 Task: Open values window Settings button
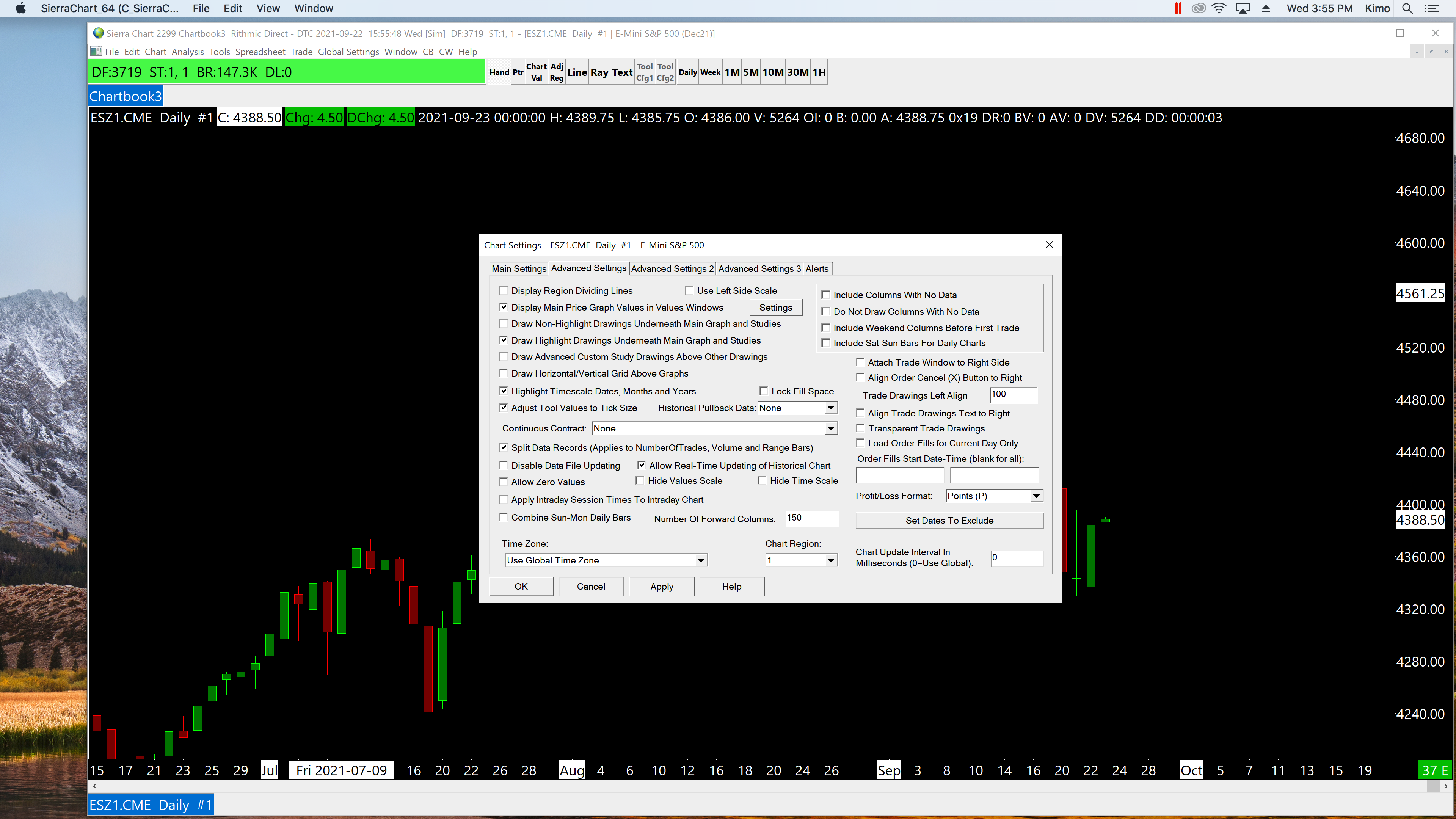[x=775, y=307]
